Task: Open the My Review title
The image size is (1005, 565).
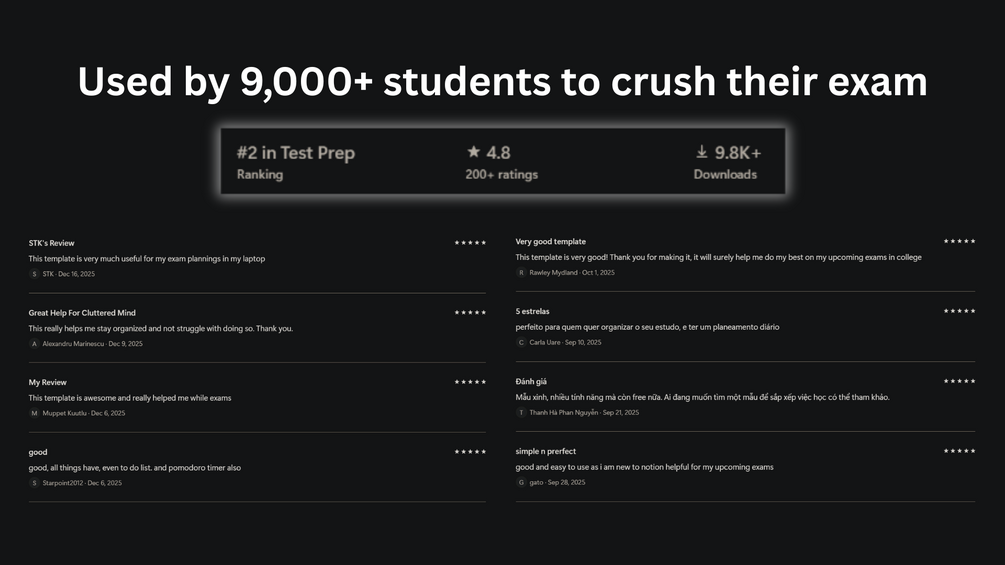Action: (x=48, y=382)
